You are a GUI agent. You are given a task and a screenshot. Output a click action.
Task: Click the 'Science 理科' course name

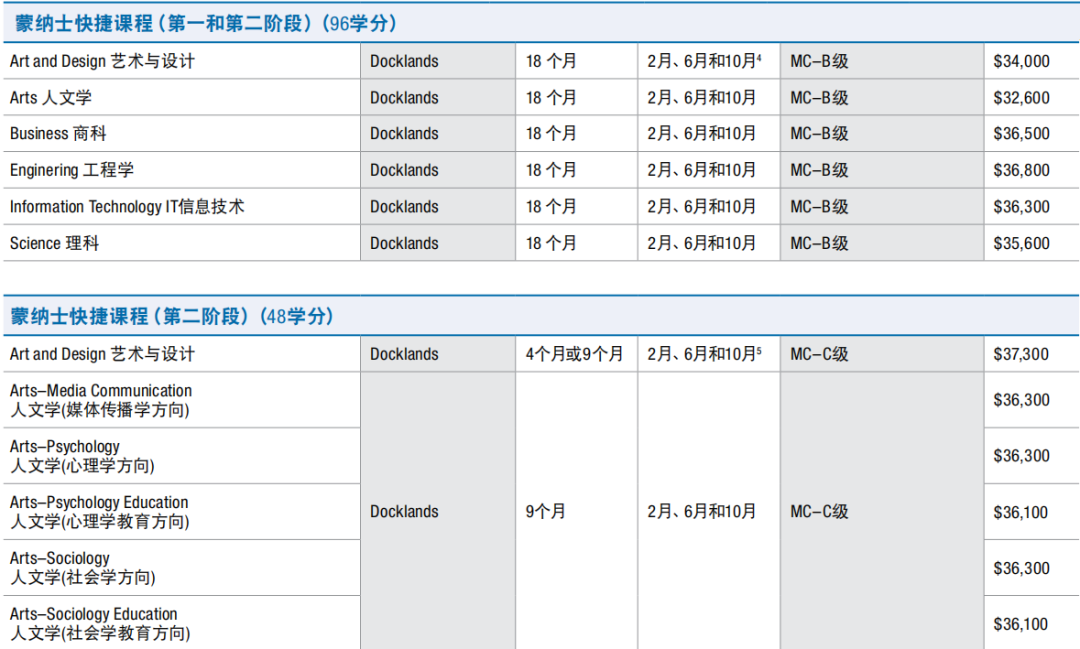54,243
